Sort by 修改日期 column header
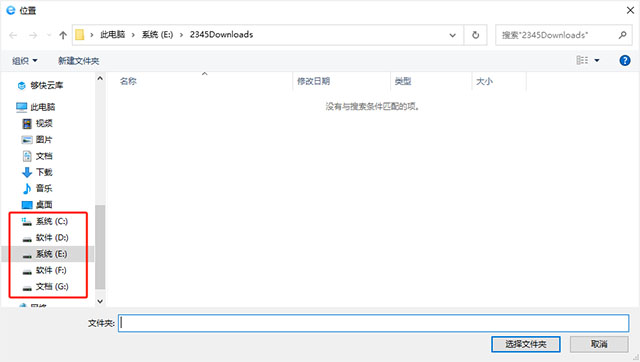 point(313,81)
